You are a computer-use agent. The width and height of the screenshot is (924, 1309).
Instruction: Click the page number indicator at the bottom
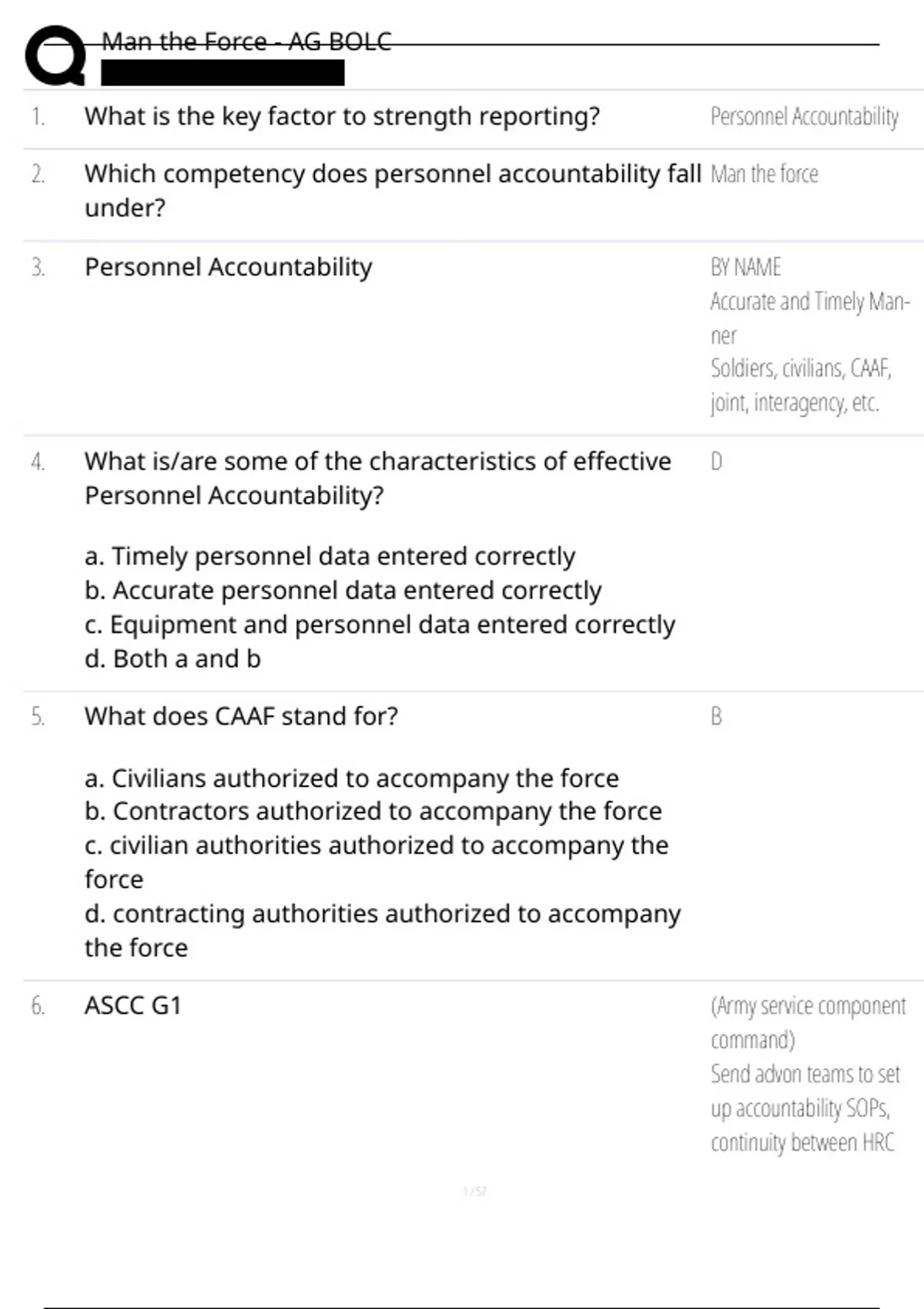(x=474, y=1191)
